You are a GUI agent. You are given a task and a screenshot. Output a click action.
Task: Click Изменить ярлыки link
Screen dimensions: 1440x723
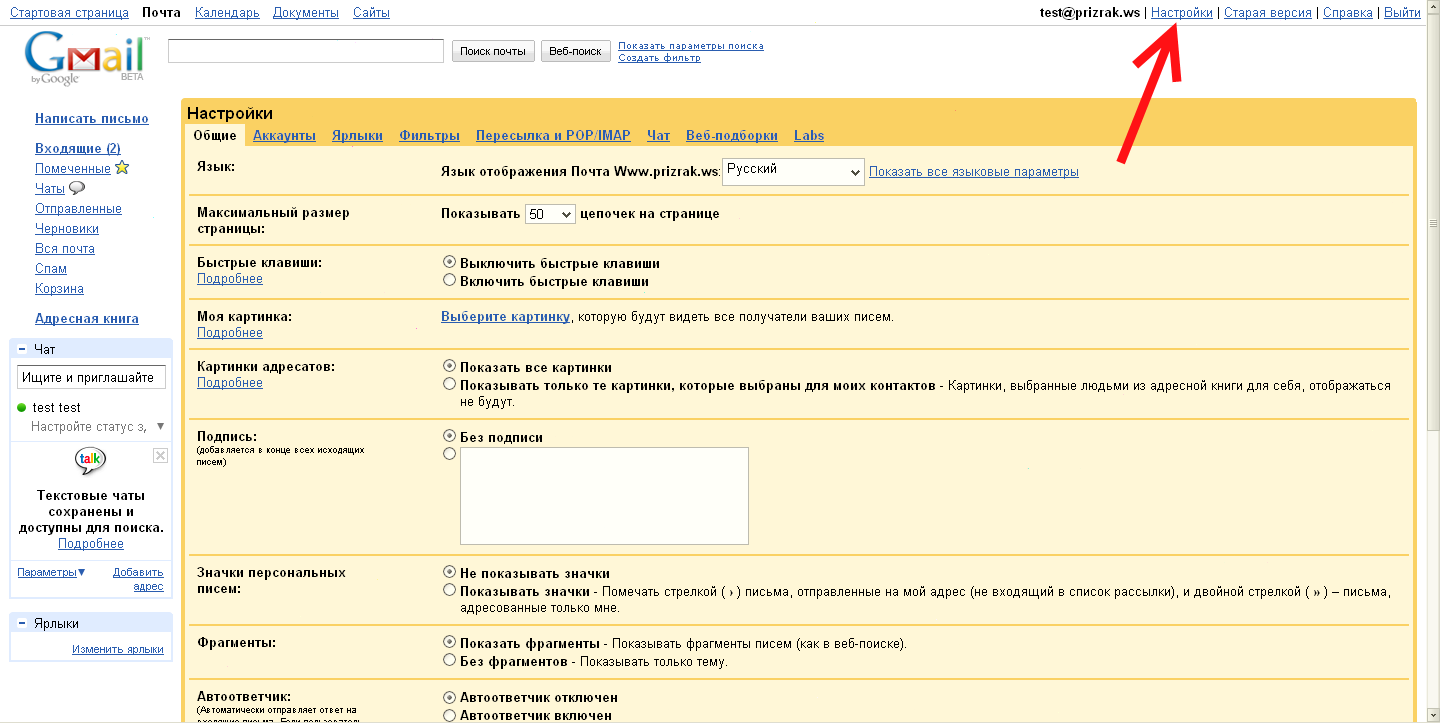click(x=118, y=649)
